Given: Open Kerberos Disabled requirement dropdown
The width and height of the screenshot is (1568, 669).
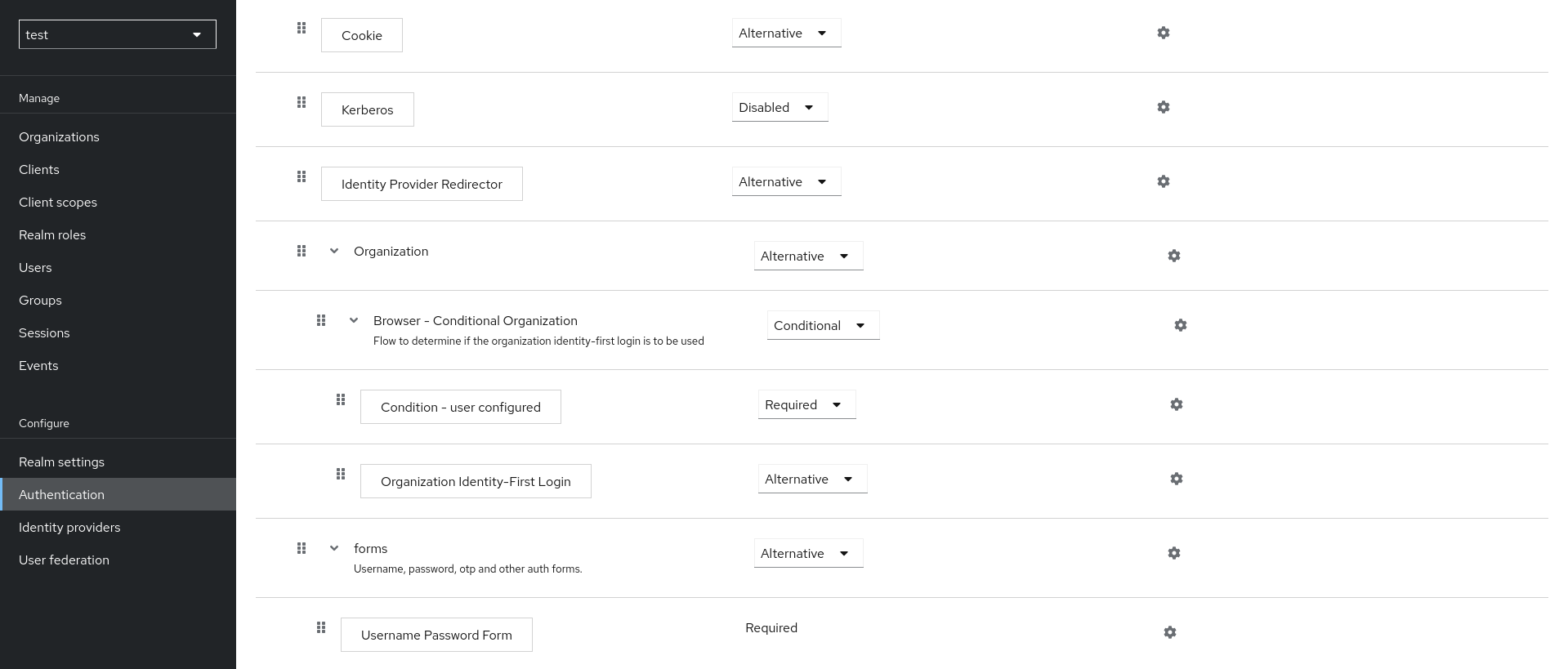Looking at the screenshot, I should pos(780,108).
